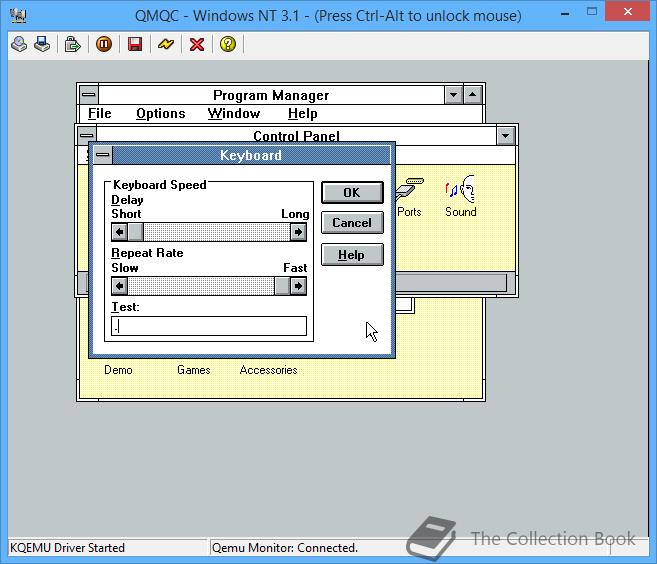Click the lock with green arrow icon
Screen dimensions: 657x564
coord(72,44)
